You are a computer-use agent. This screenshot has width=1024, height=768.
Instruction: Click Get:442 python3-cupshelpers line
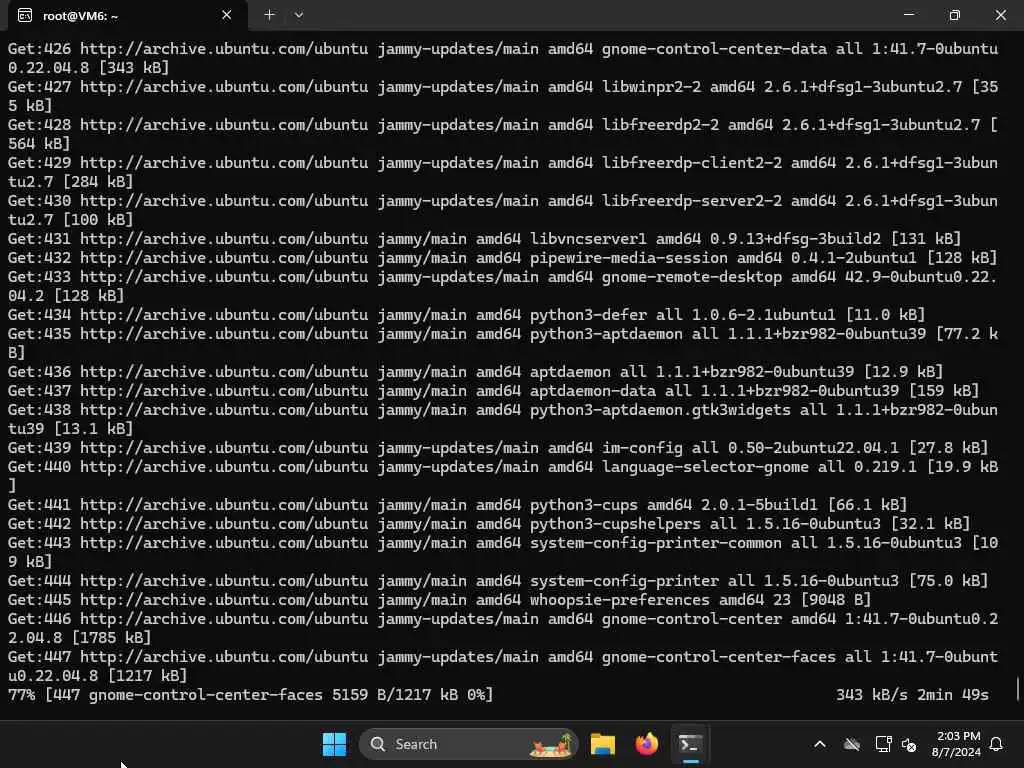tap(489, 523)
